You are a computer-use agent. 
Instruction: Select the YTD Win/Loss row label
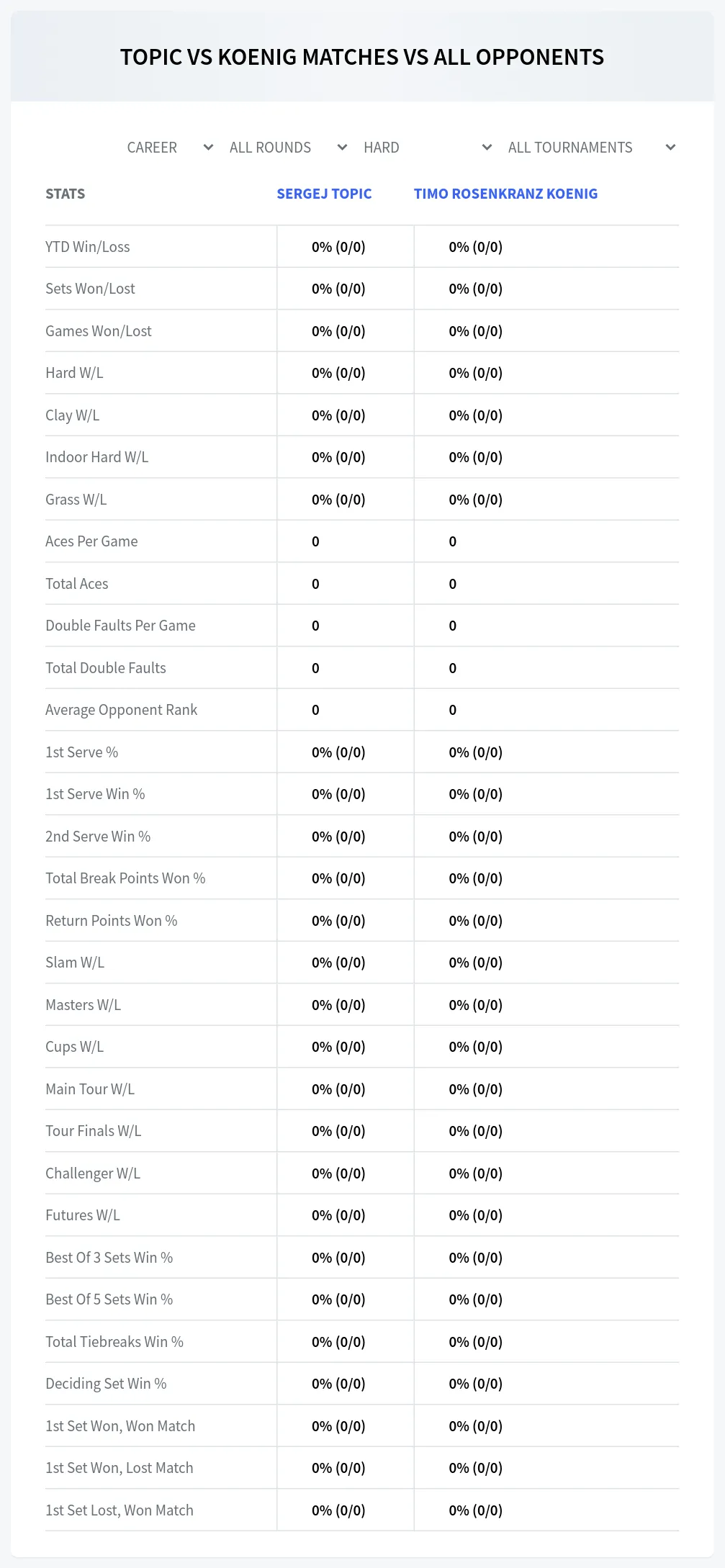88,247
